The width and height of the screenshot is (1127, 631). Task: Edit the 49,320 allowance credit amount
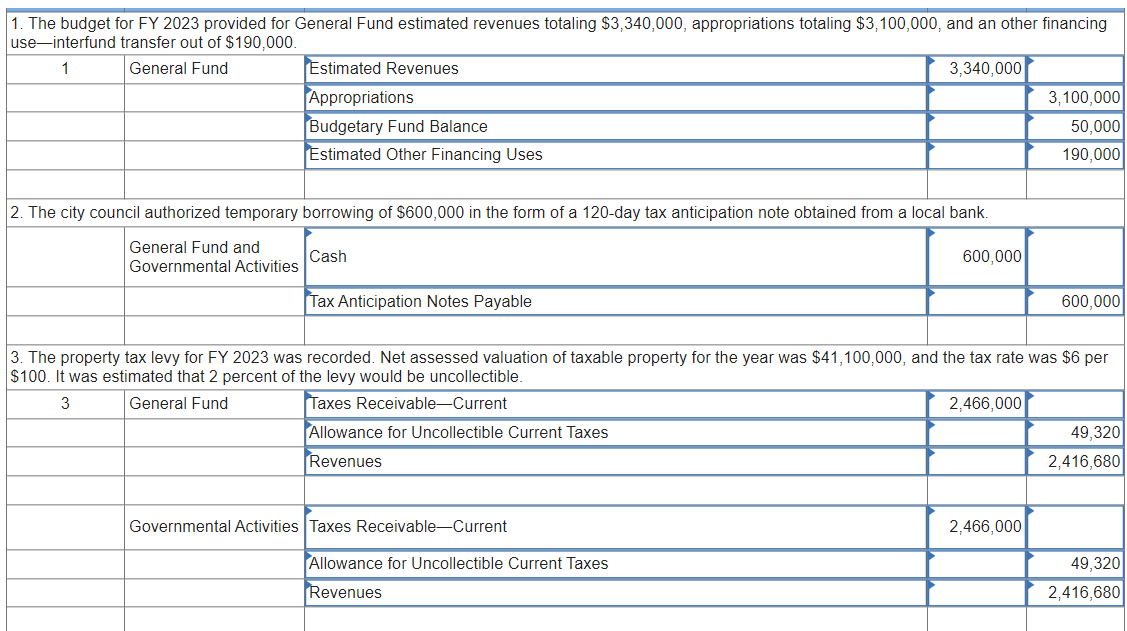[x=1074, y=432]
